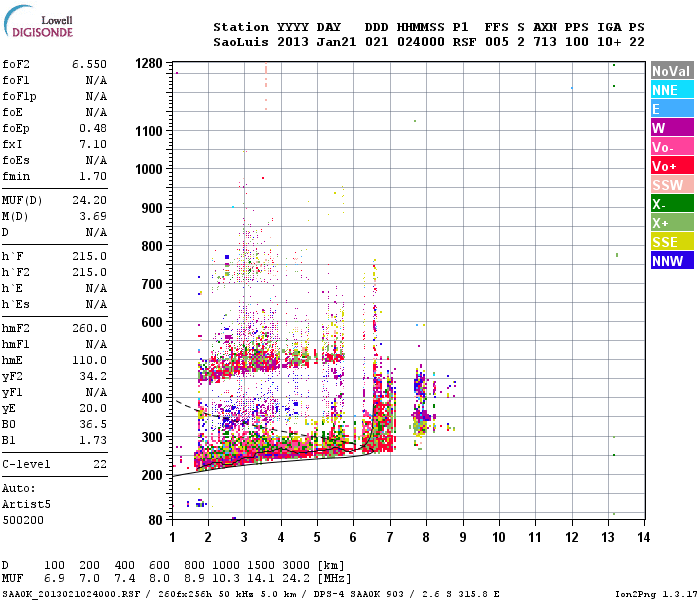Click the 713 AXN value in header
The image size is (700, 600).
545,42
